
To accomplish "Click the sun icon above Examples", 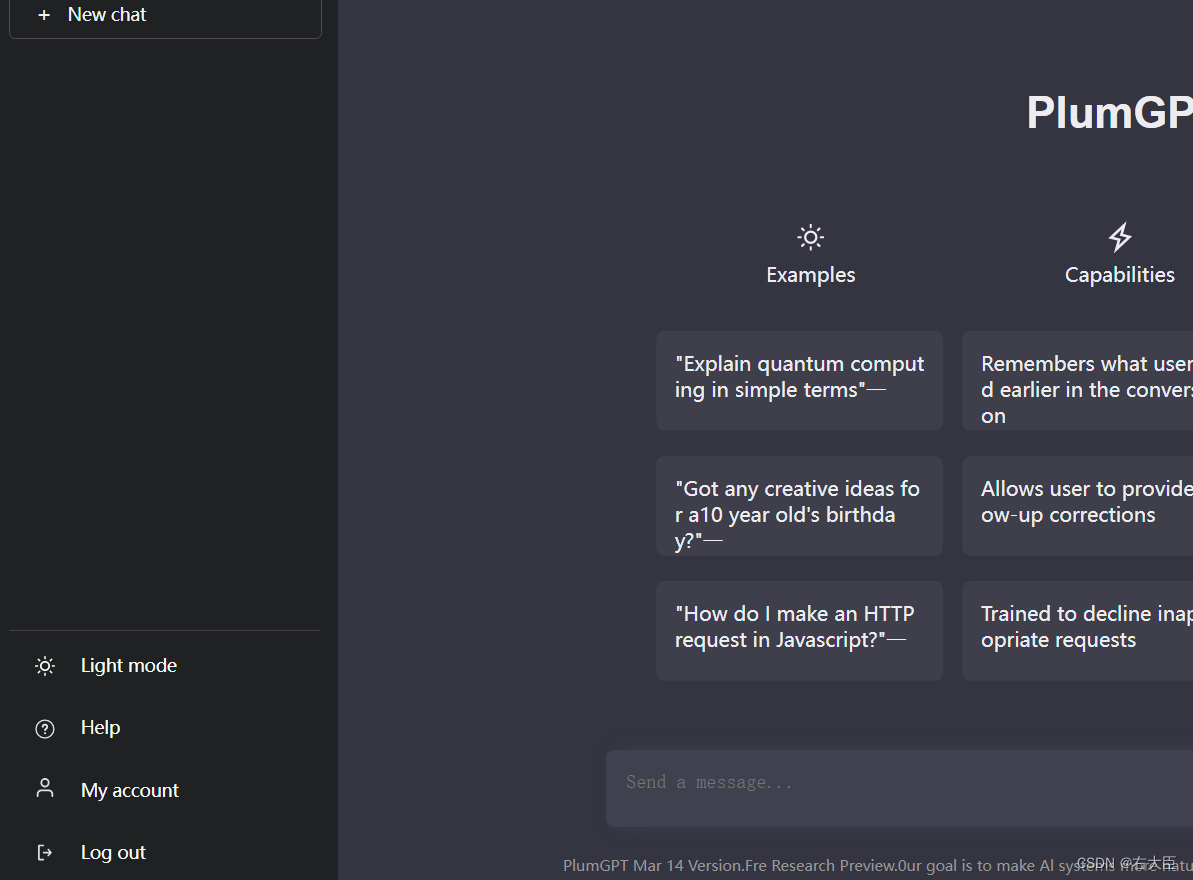I will point(810,237).
